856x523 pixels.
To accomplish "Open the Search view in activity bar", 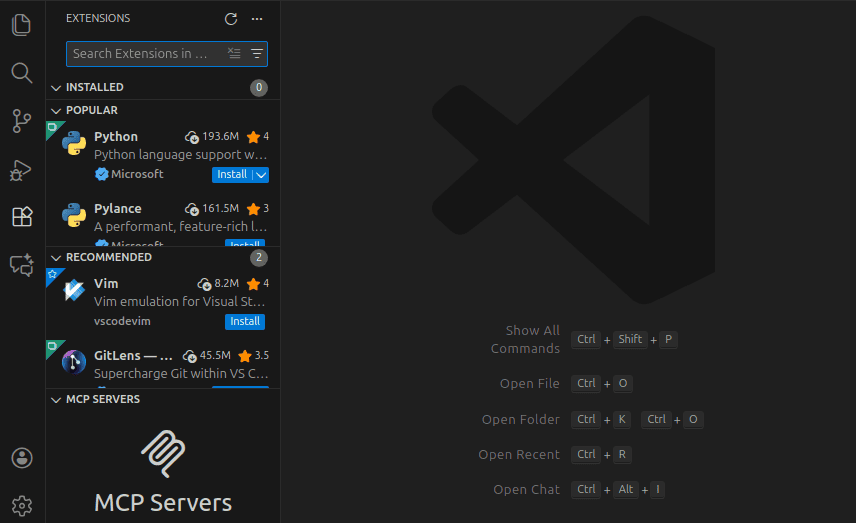I will (x=21, y=73).
